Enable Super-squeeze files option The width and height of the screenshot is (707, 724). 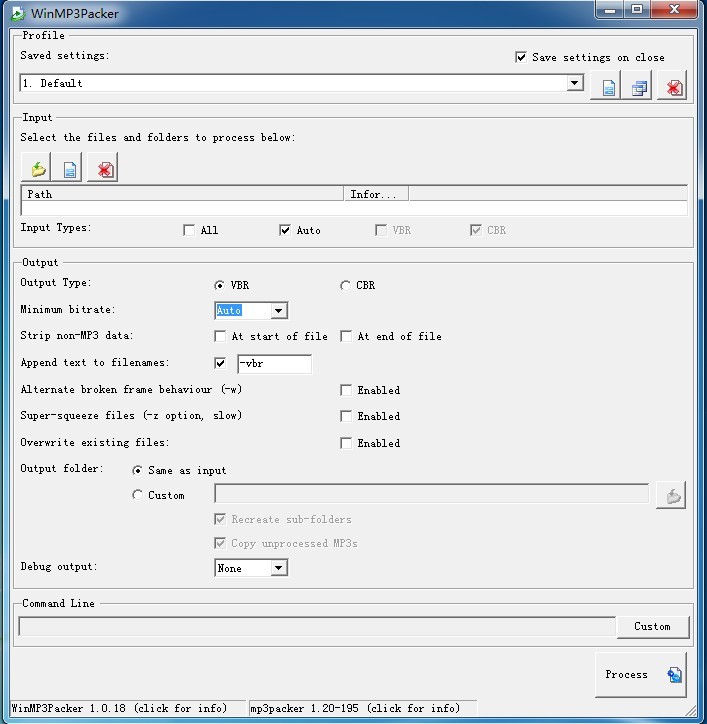(x=346, y=416)
